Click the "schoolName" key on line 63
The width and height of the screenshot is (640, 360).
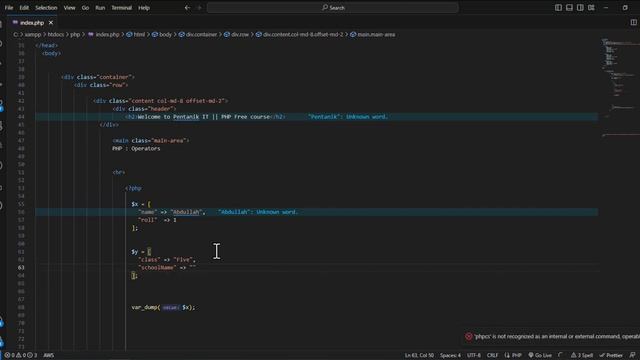(157, 268)
